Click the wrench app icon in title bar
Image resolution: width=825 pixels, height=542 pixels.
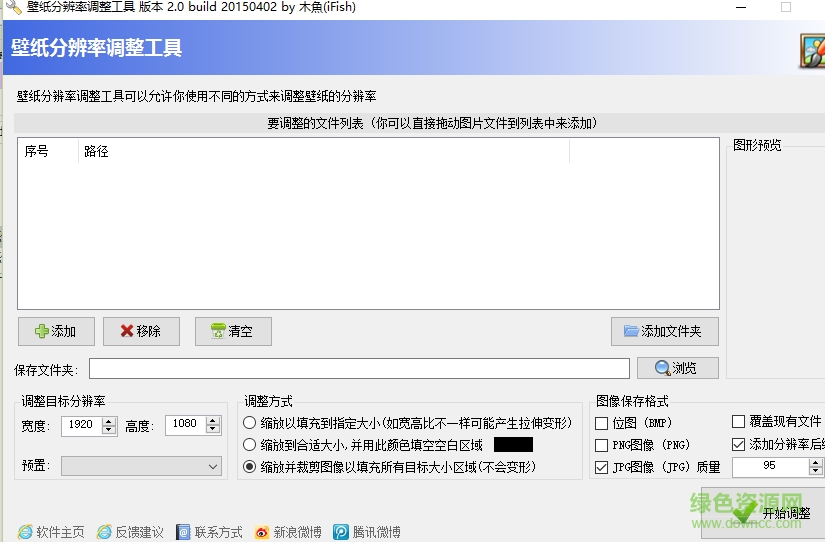[x=14, y=7]
